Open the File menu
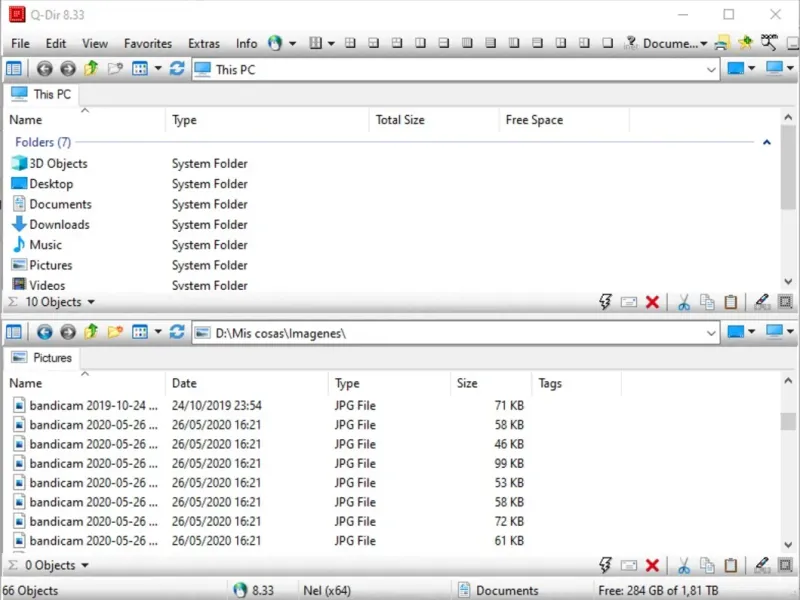 click(x=20, y=43)
